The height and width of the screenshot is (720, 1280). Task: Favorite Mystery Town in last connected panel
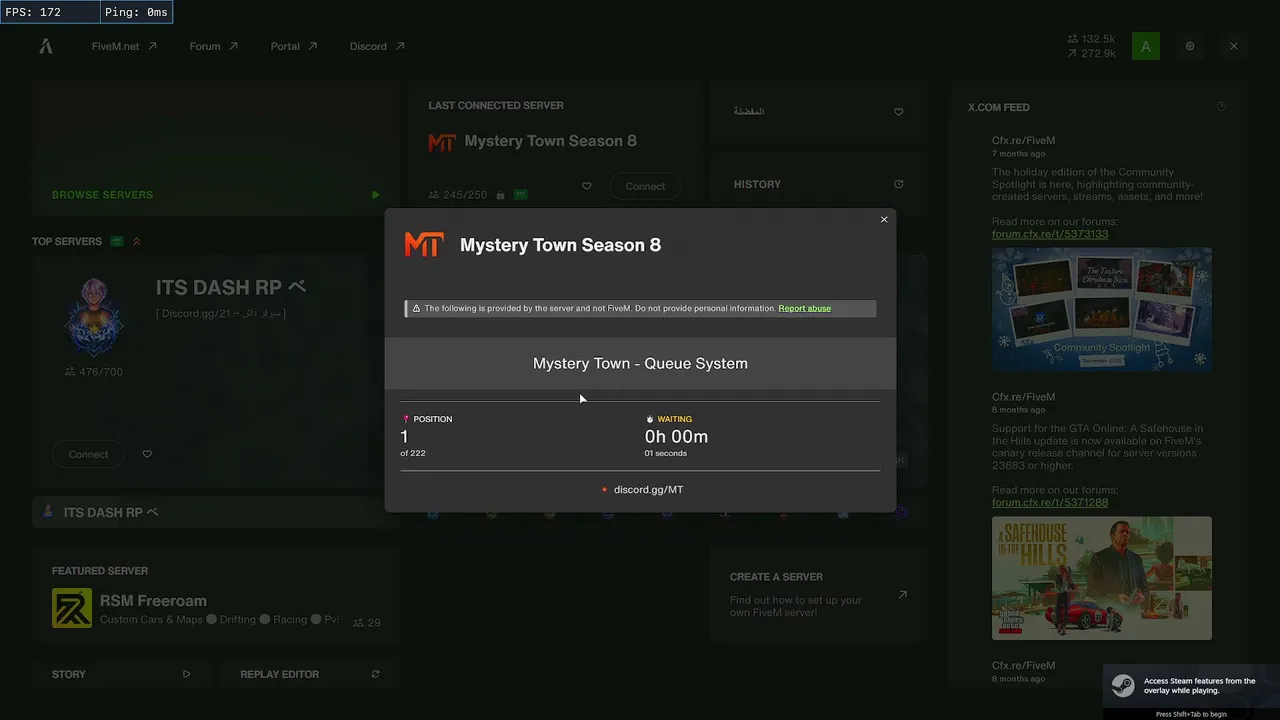tap(587, 186)
